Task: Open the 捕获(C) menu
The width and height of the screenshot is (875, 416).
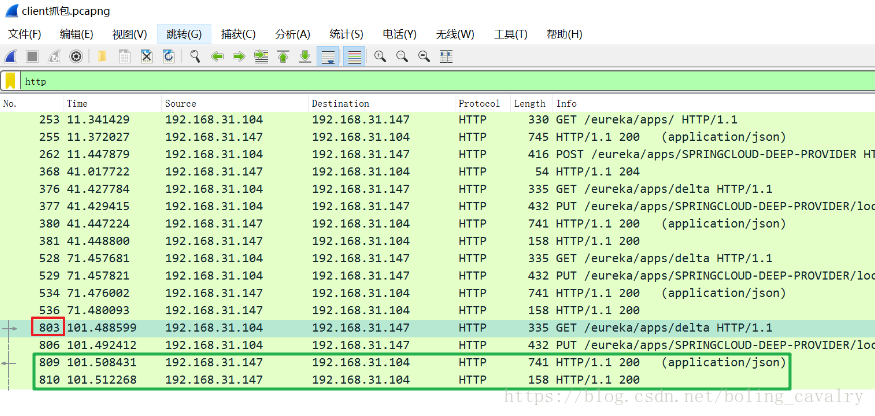Action: click(x=238, y=34)
